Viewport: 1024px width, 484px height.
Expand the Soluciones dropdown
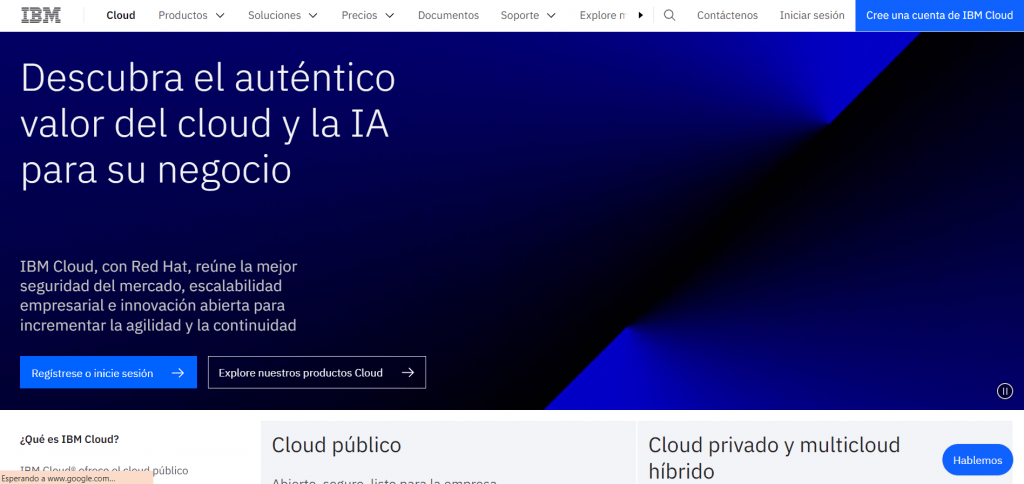click(283, 15)
